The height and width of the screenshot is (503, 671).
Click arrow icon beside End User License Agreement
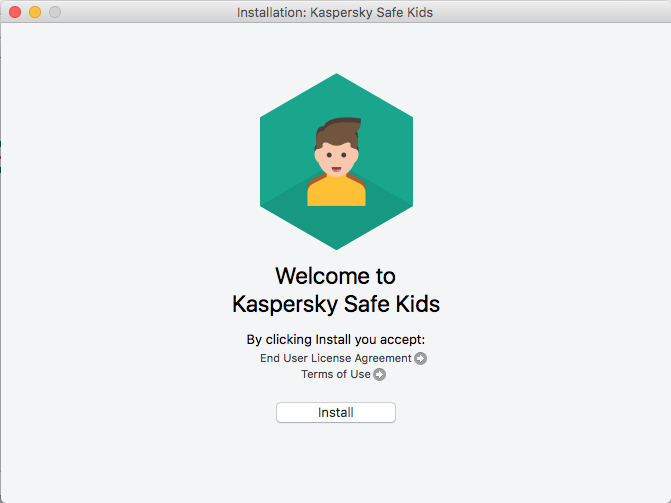pos(421,359)
